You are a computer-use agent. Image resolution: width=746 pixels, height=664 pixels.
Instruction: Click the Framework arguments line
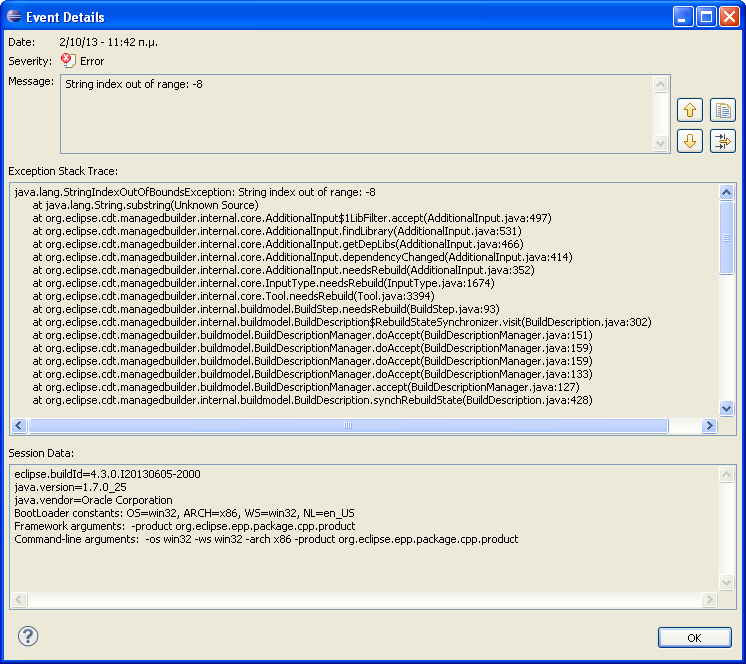coord(185,526)
